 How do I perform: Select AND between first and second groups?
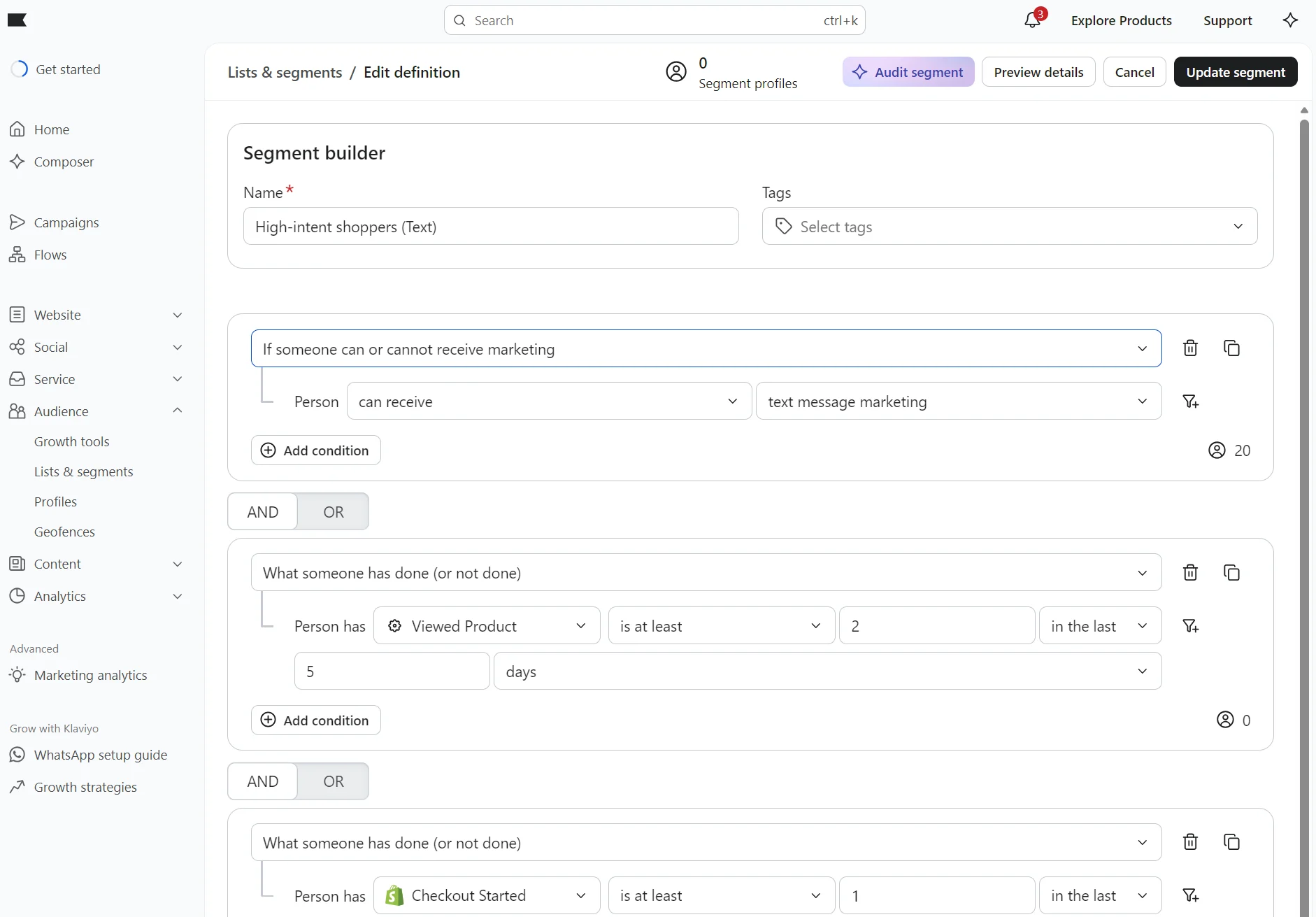click(263, 512)
